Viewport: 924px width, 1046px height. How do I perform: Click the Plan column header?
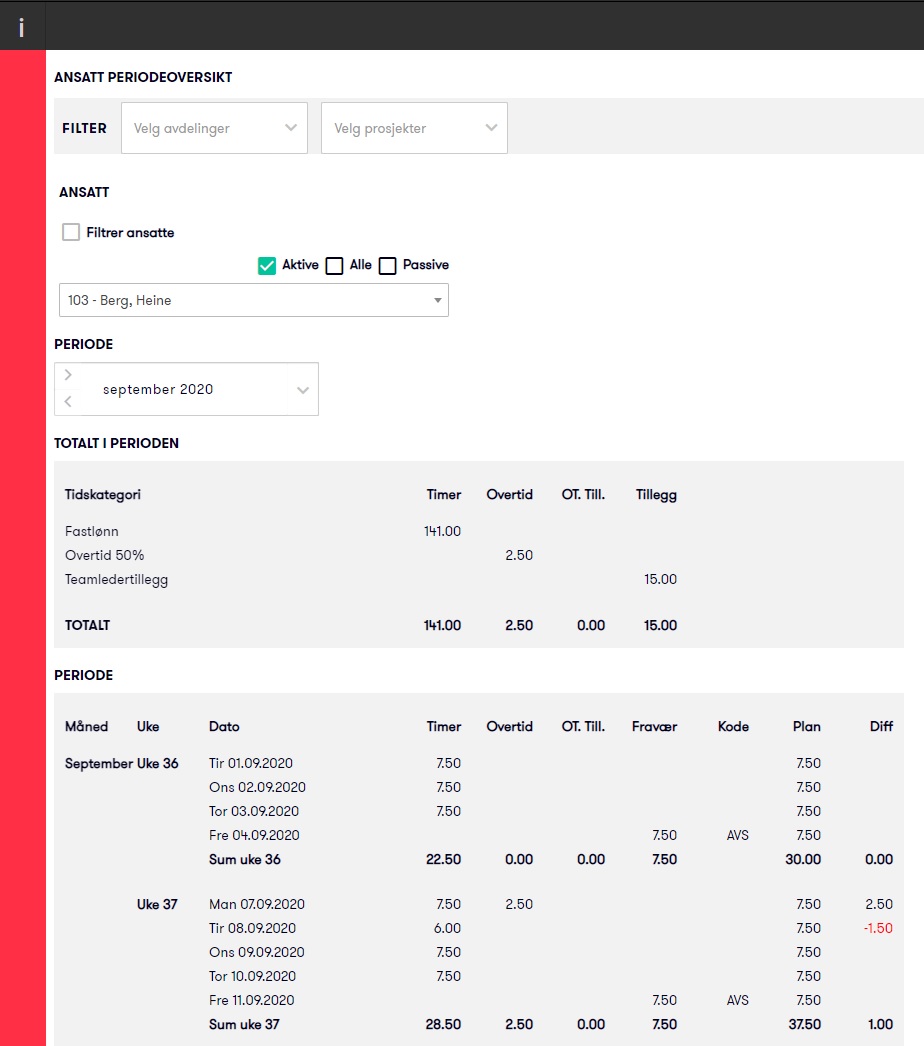pyautogui.click(x=807, y=726)
